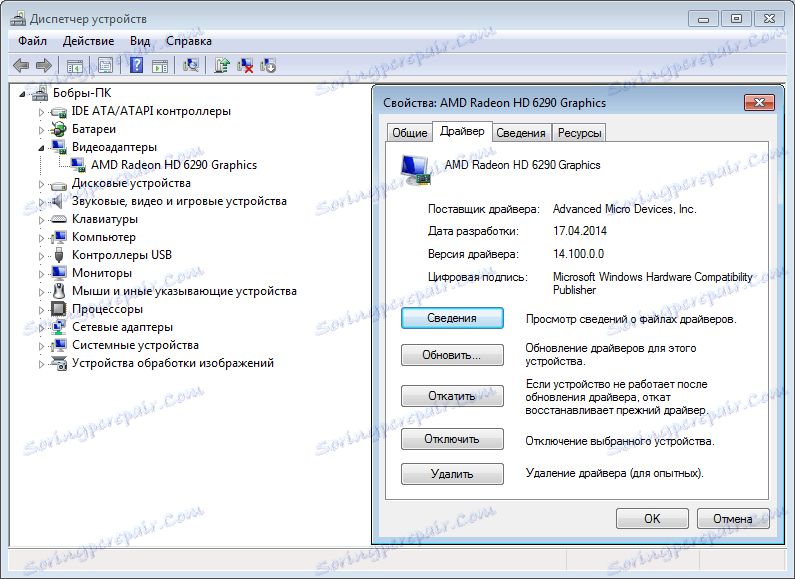Select the Бобры-ПК computer root icon
Screen dimensions: 795x579
(x=40, y=93)
